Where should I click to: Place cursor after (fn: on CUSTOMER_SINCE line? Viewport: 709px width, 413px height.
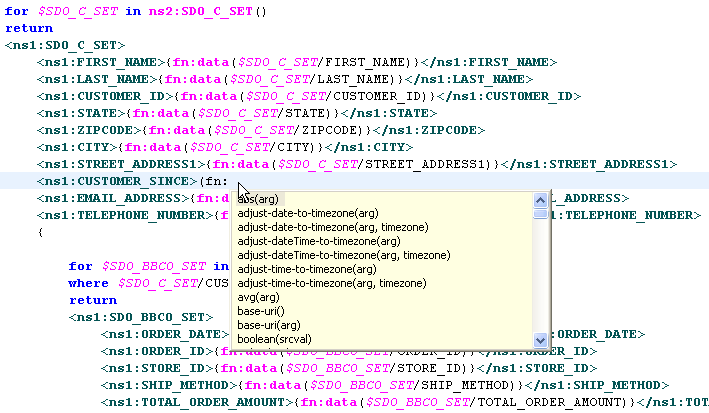229,181
